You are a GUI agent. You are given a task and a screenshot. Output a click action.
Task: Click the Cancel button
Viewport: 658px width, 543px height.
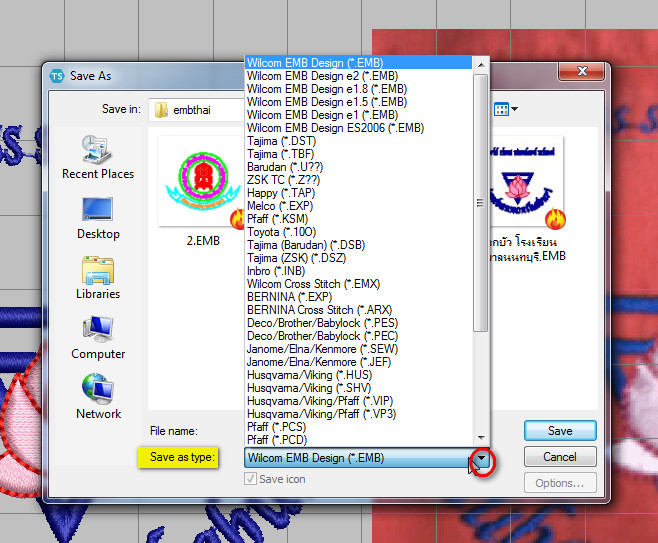point(560,457)
